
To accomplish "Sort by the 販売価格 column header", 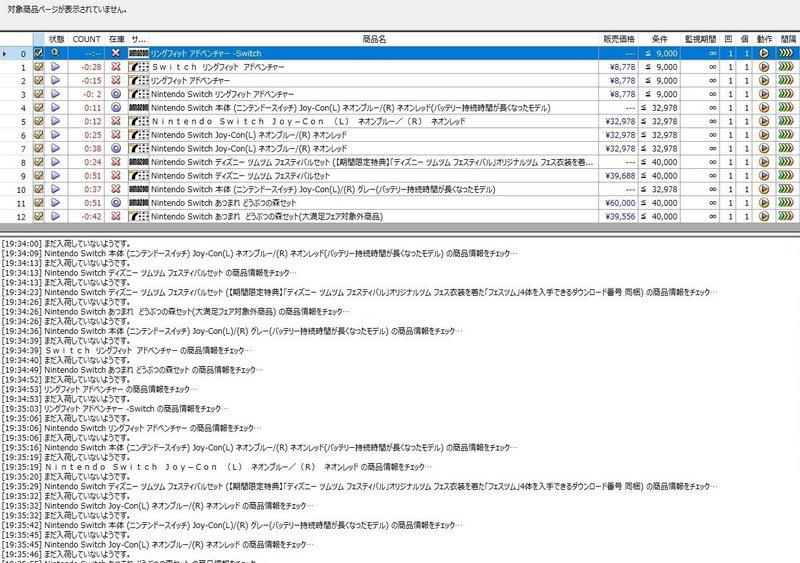I will pos(618,39).
